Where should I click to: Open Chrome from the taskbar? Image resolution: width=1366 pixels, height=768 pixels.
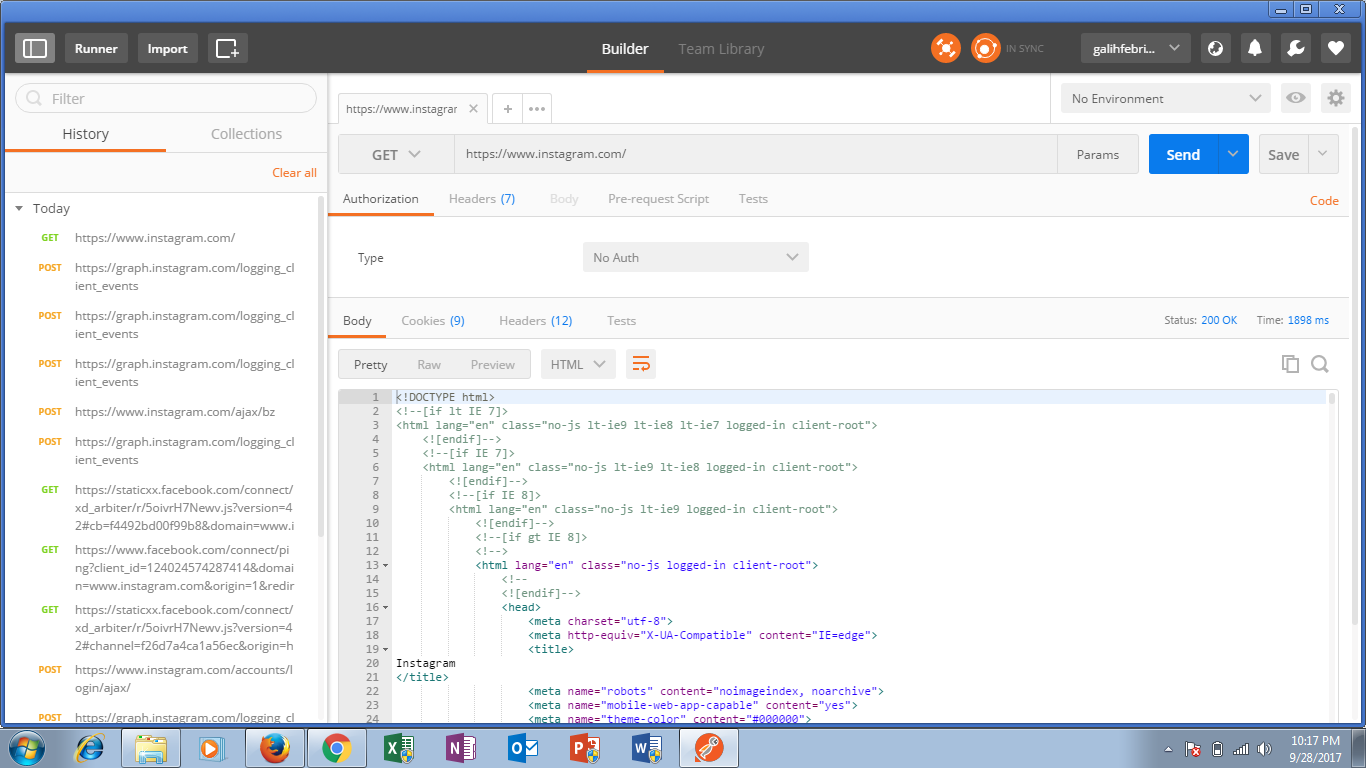coord(337,747)
